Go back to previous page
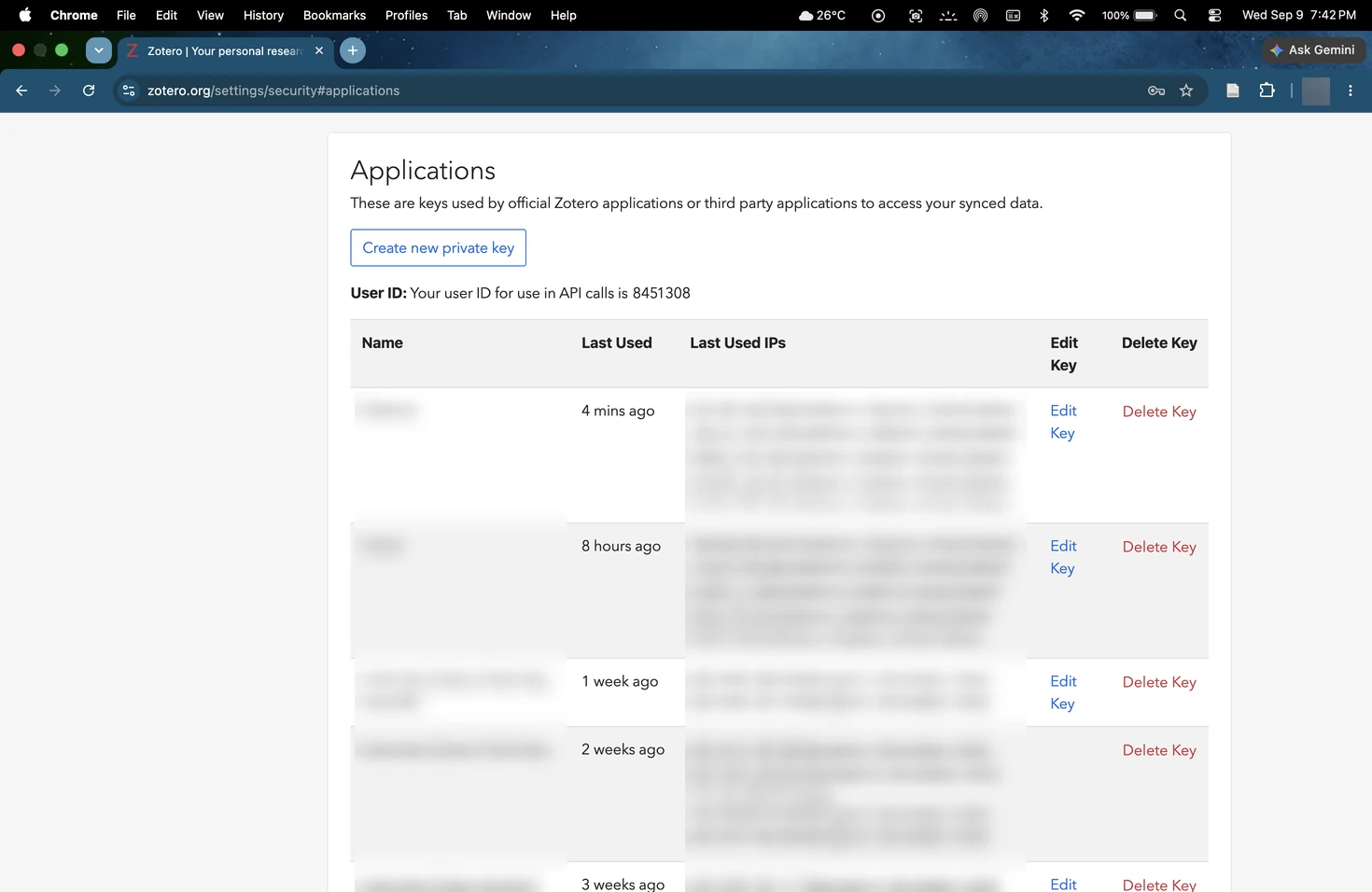This screenshot has height=892, width=1372. point(21,91)
